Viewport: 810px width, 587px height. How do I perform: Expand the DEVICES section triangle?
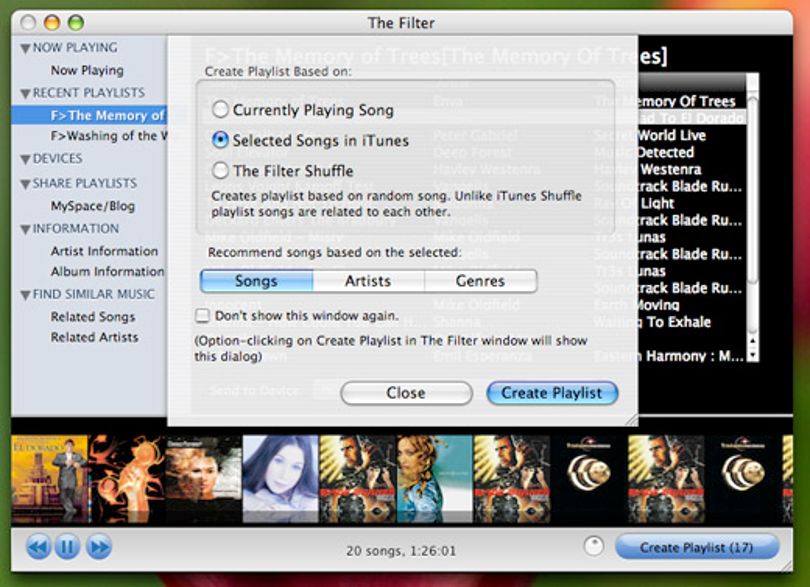(25, 159)
